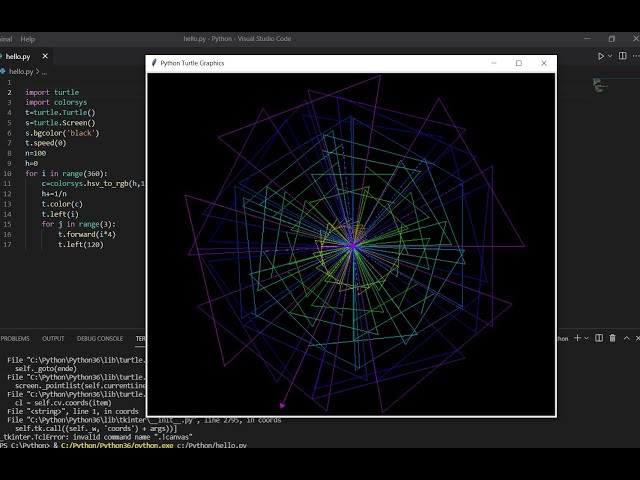The width and height of the screenshot is (640, 480).
Task: Select the hello.py editor tab
Action: (18, 56)
